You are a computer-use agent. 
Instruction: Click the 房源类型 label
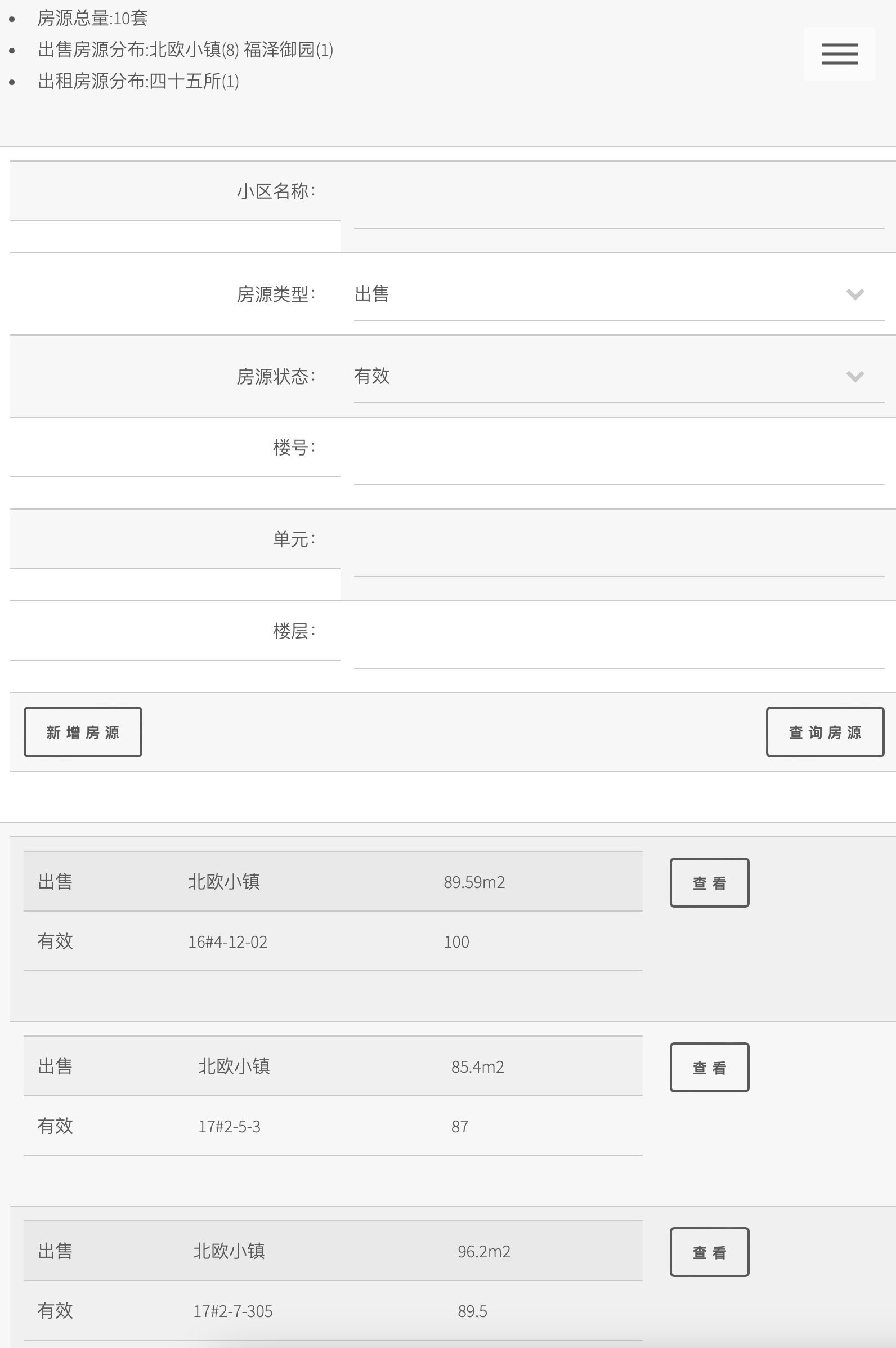pyautogui.click(x=276, y=294)
